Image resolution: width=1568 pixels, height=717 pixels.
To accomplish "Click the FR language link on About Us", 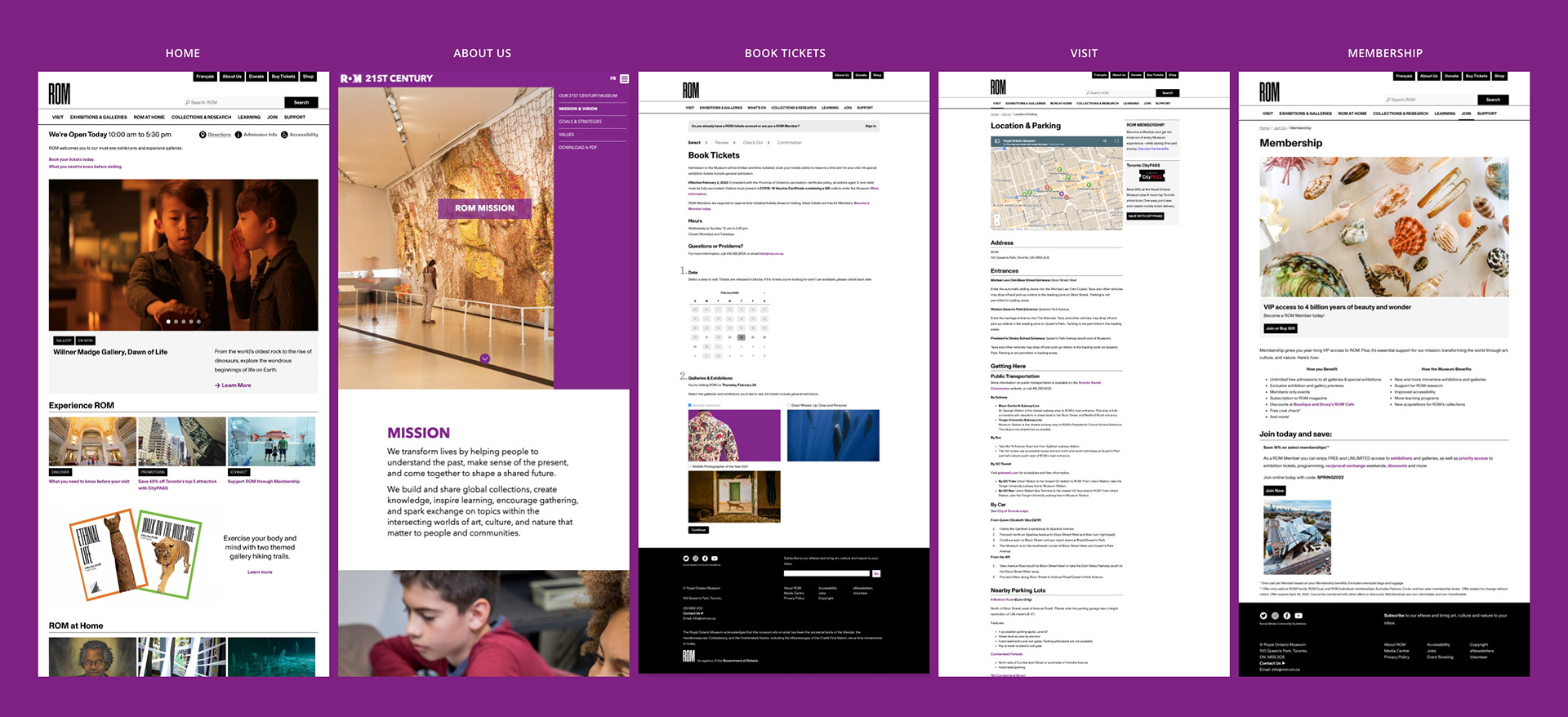I will [613, 78].
